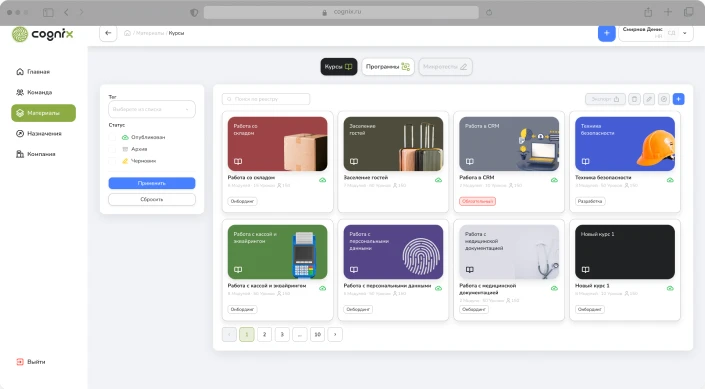
Task: Click the circular icon next to edit
Action: pyautogui.click(x=664, y=99)
